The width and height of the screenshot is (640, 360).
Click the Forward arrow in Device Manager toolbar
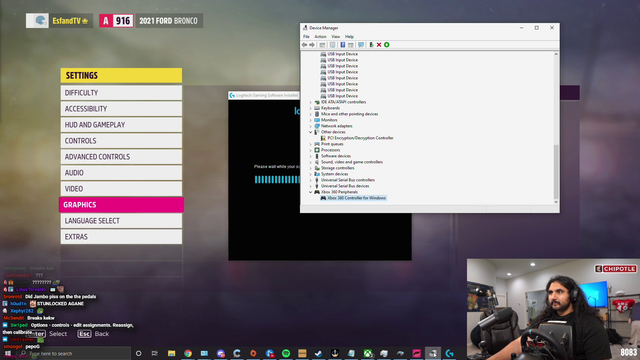click(x=312, y=45)
